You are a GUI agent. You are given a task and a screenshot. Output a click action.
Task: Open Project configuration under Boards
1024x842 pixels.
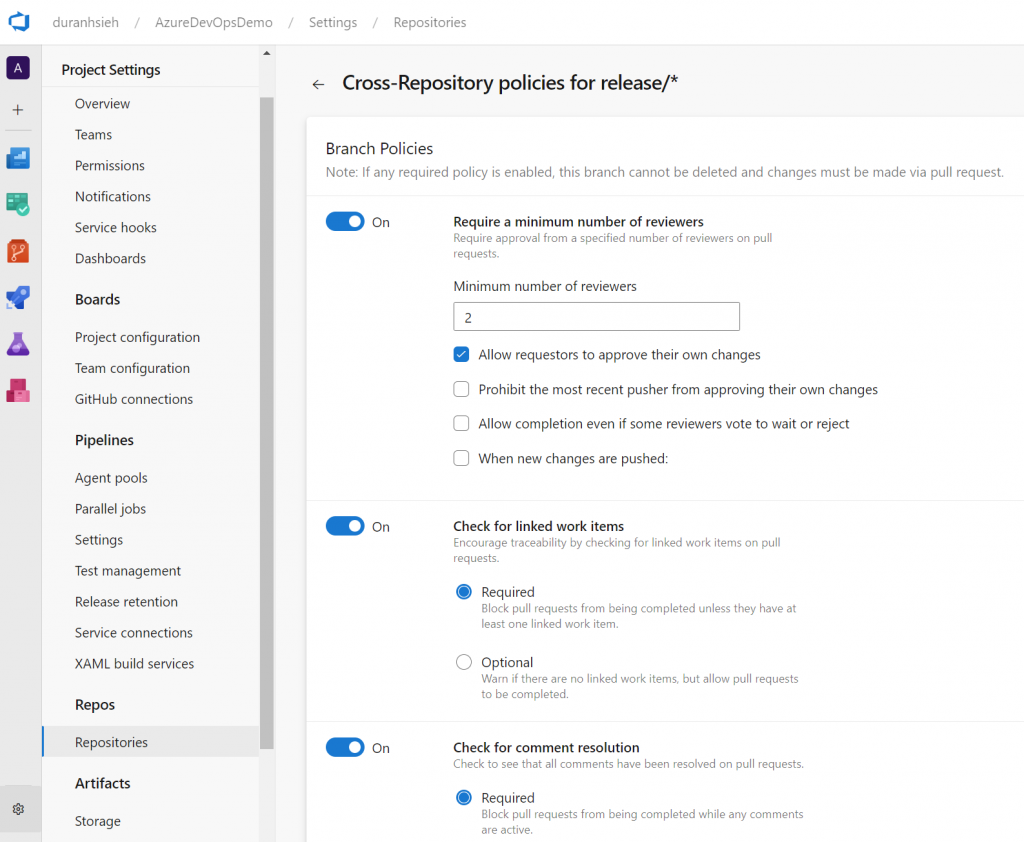click(138, 337)
